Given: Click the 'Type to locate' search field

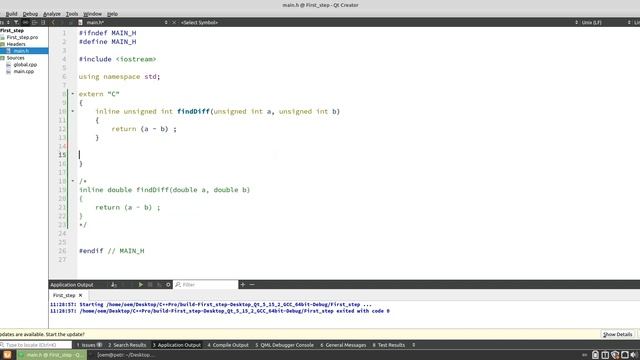Looking at the screenshot, I should click(36, 345).
